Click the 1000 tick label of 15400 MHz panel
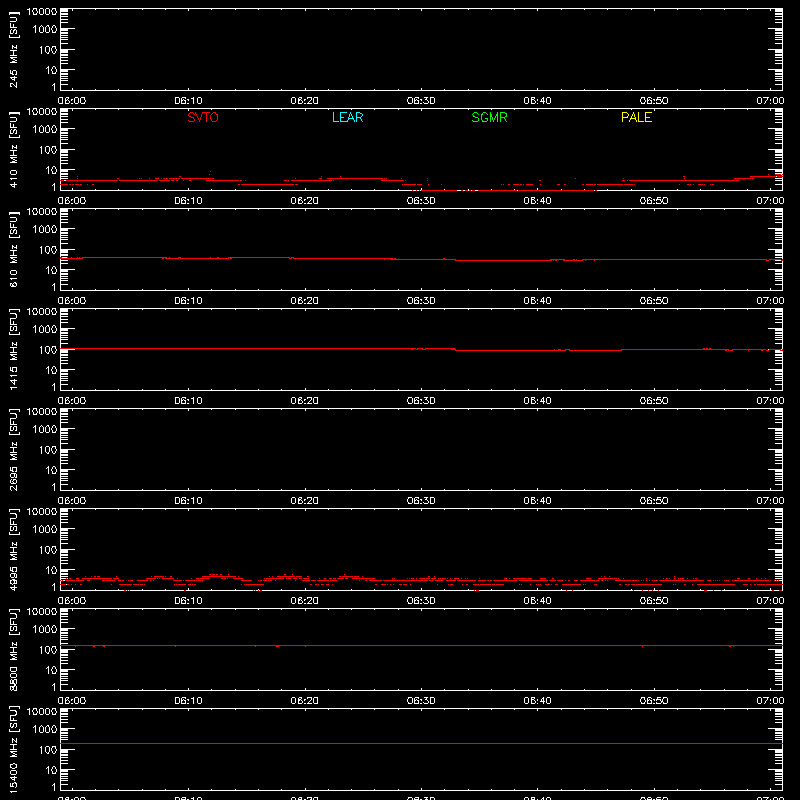The image size is (800, 800). 45,730
